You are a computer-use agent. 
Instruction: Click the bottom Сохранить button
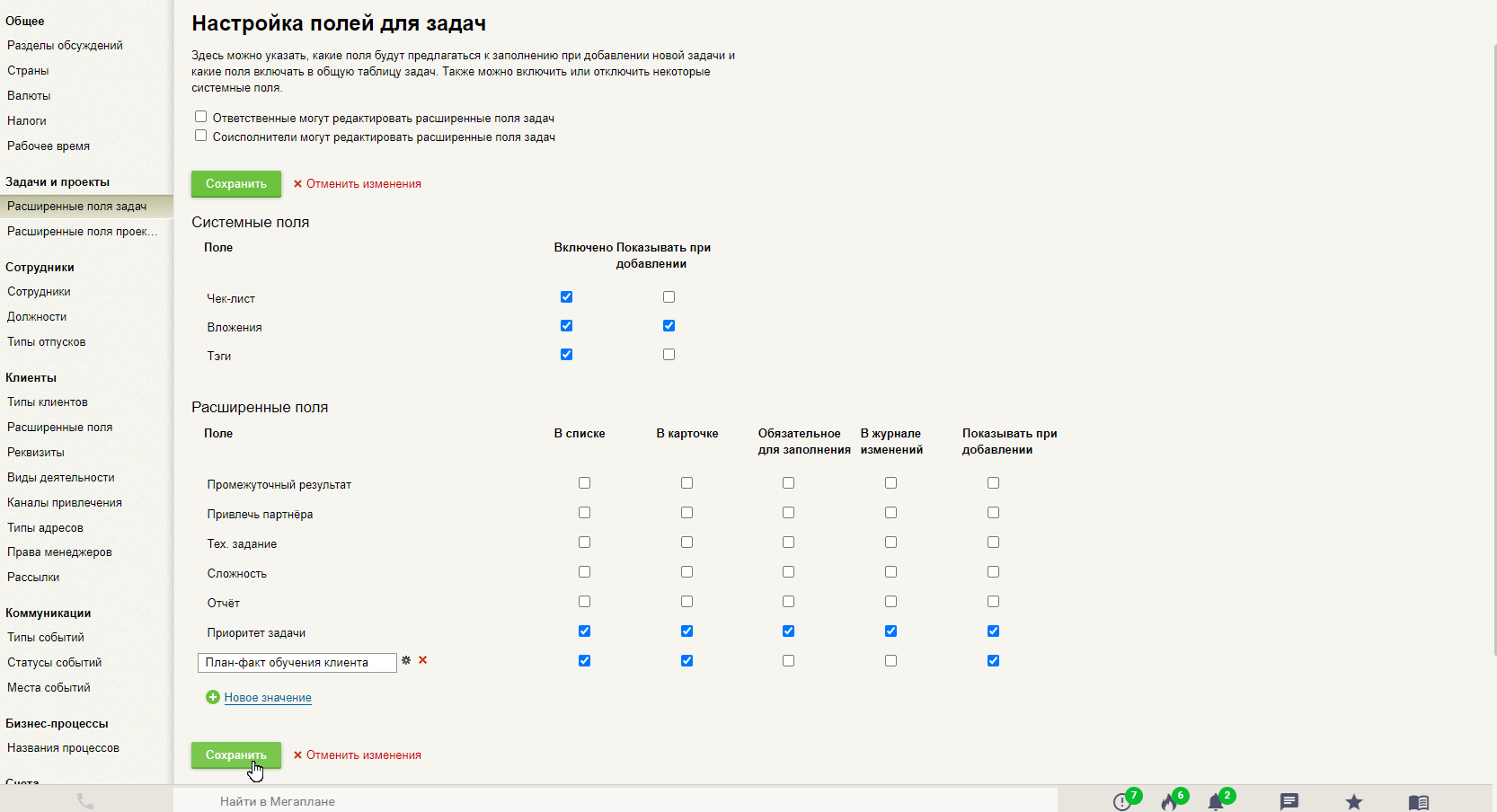[236, 755]
